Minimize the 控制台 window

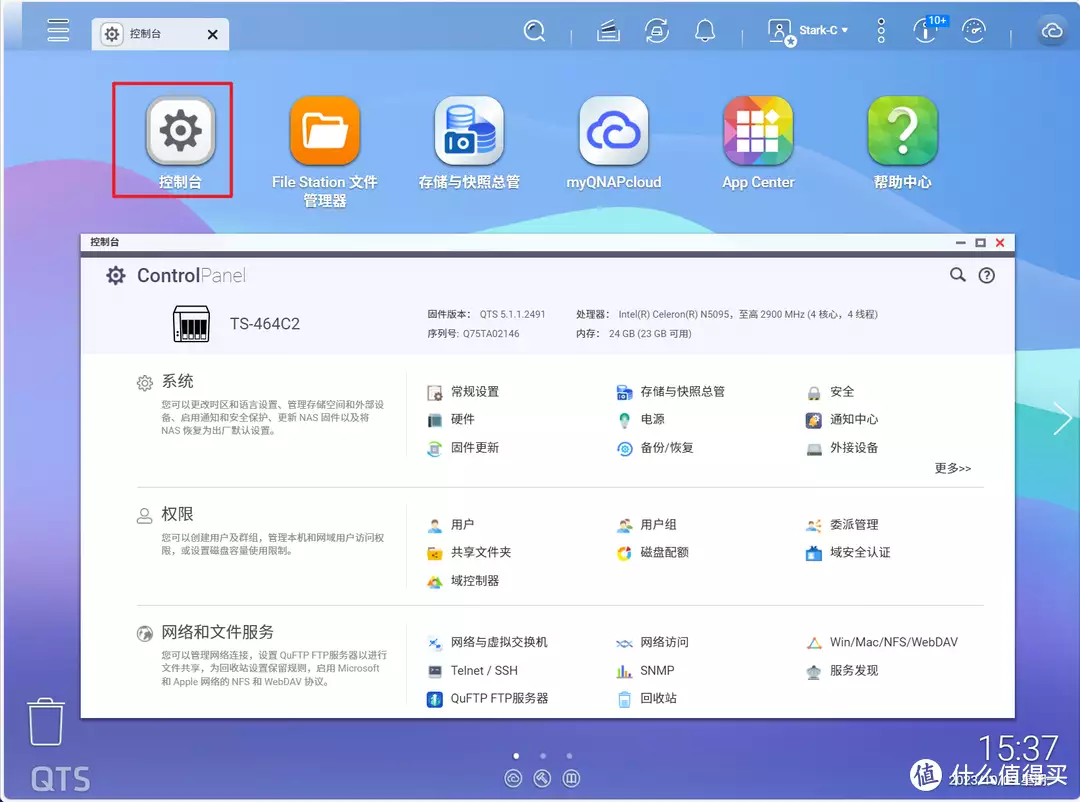point(960,243)
